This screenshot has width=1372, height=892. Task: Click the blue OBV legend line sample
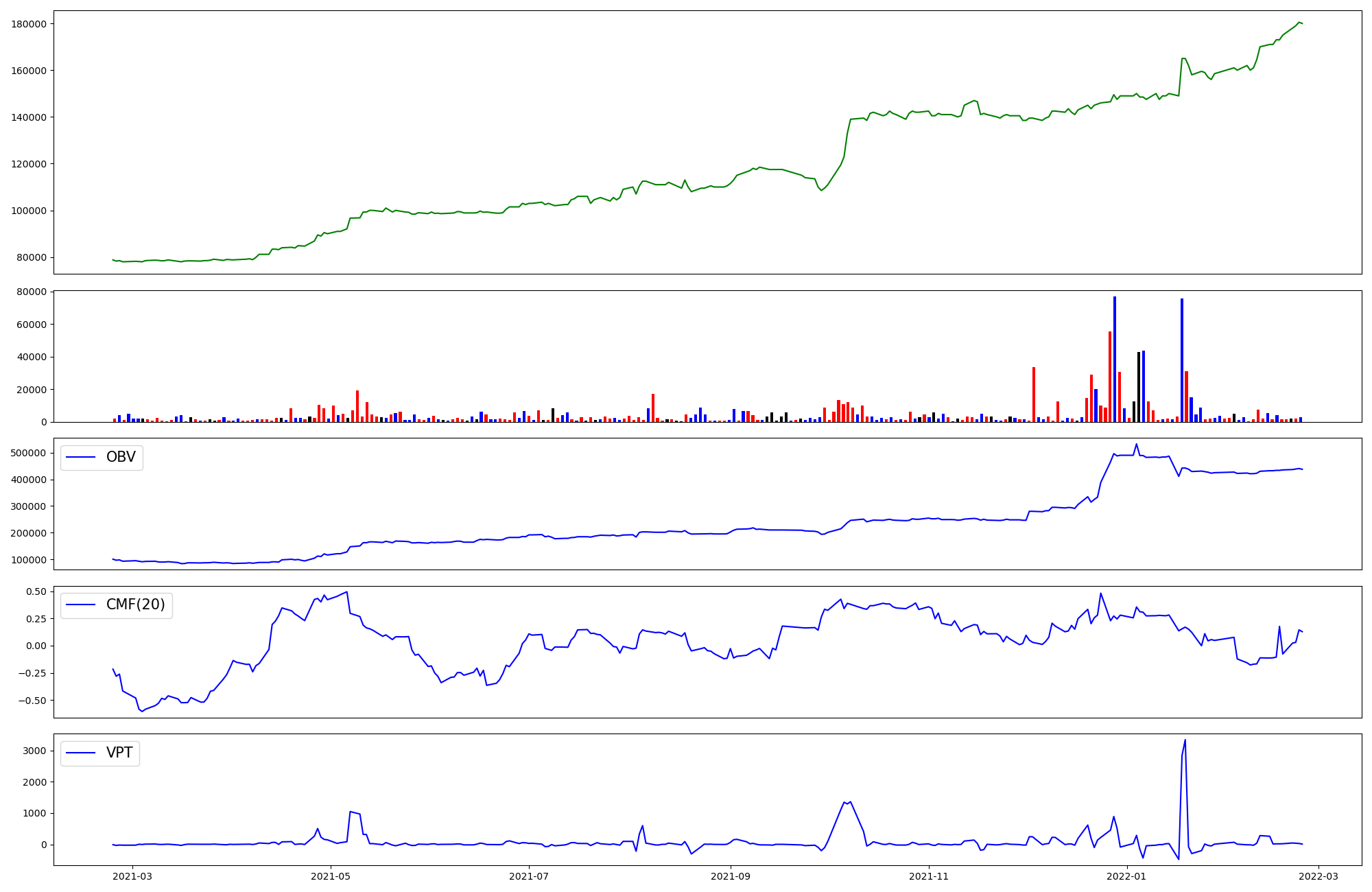80,457
